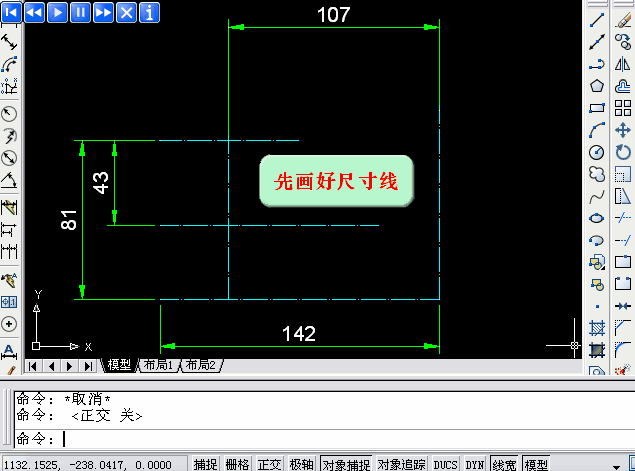Viewport: 635px width, 471px height.
Task: Select the Spline tool
Action: click(597, 196)
